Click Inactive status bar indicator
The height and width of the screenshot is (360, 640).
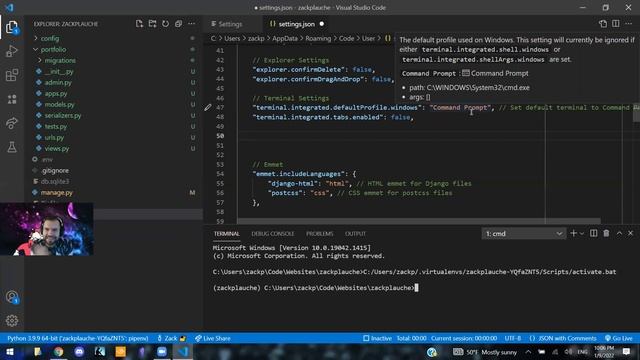[x=377, y=338]
